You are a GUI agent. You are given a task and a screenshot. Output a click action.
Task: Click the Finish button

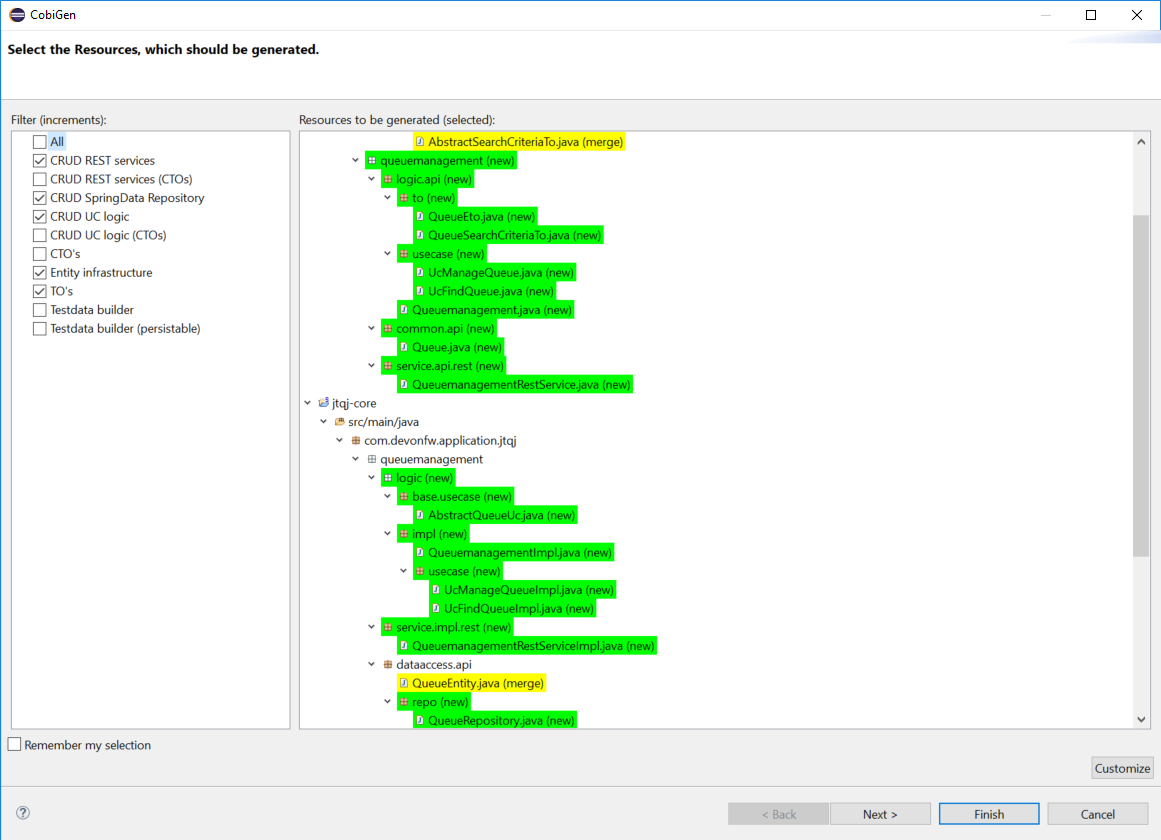988,814
